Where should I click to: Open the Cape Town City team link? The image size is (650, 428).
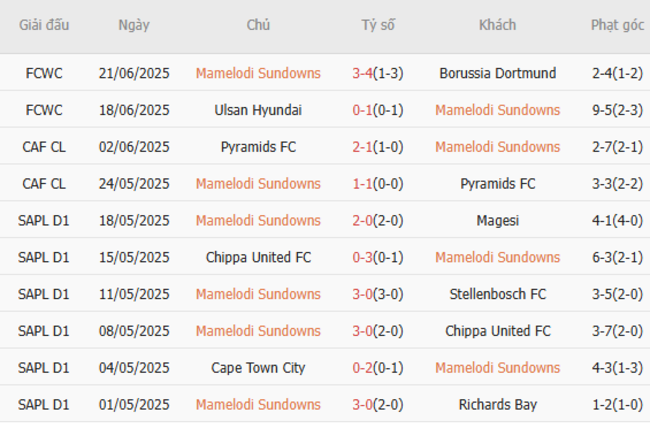point(258,368)
